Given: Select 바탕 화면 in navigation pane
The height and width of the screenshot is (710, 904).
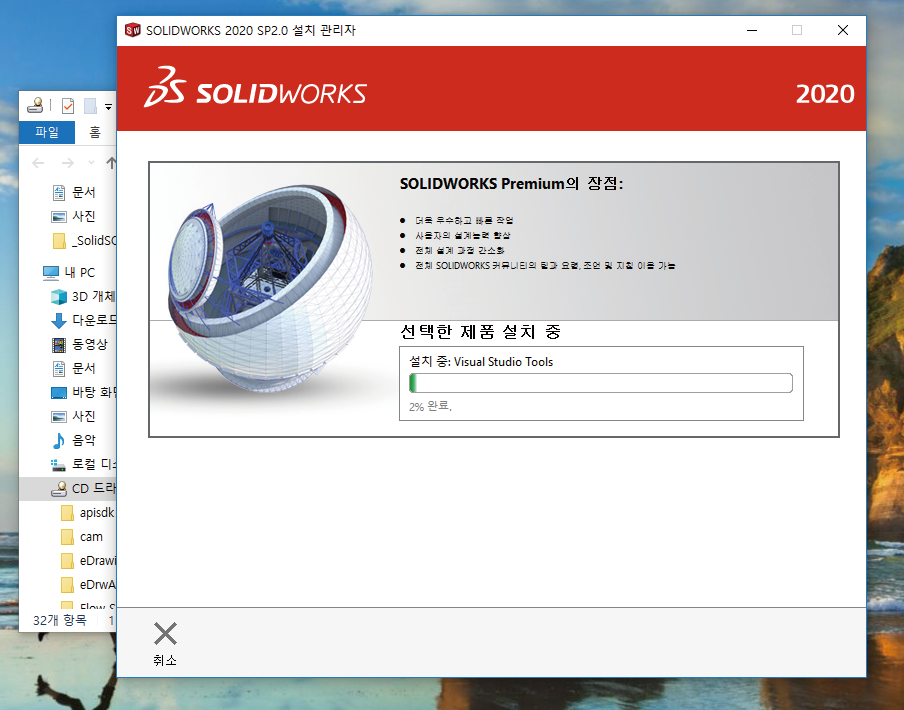Looking at the screenshot, I should (x=83, y=393).
